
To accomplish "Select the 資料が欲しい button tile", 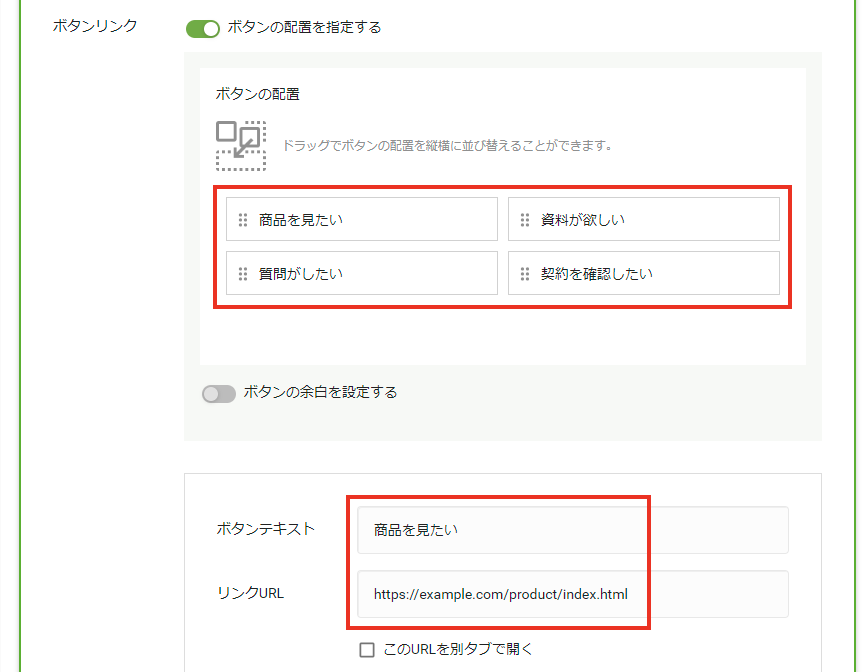I will (644, 219).
